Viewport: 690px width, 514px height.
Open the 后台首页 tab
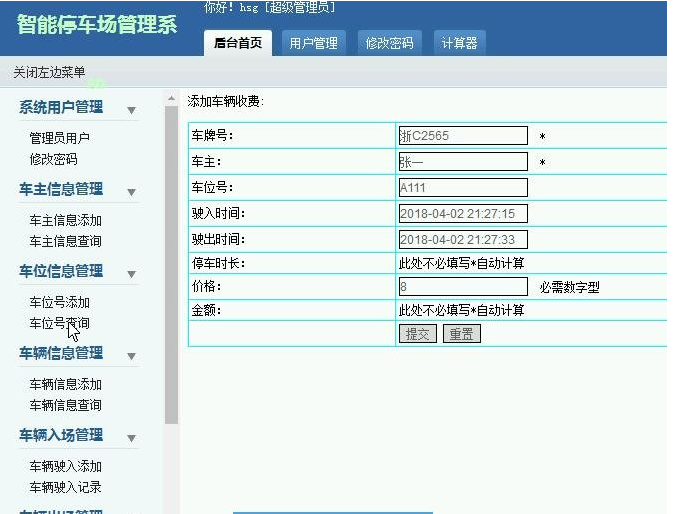coord(238,43)
